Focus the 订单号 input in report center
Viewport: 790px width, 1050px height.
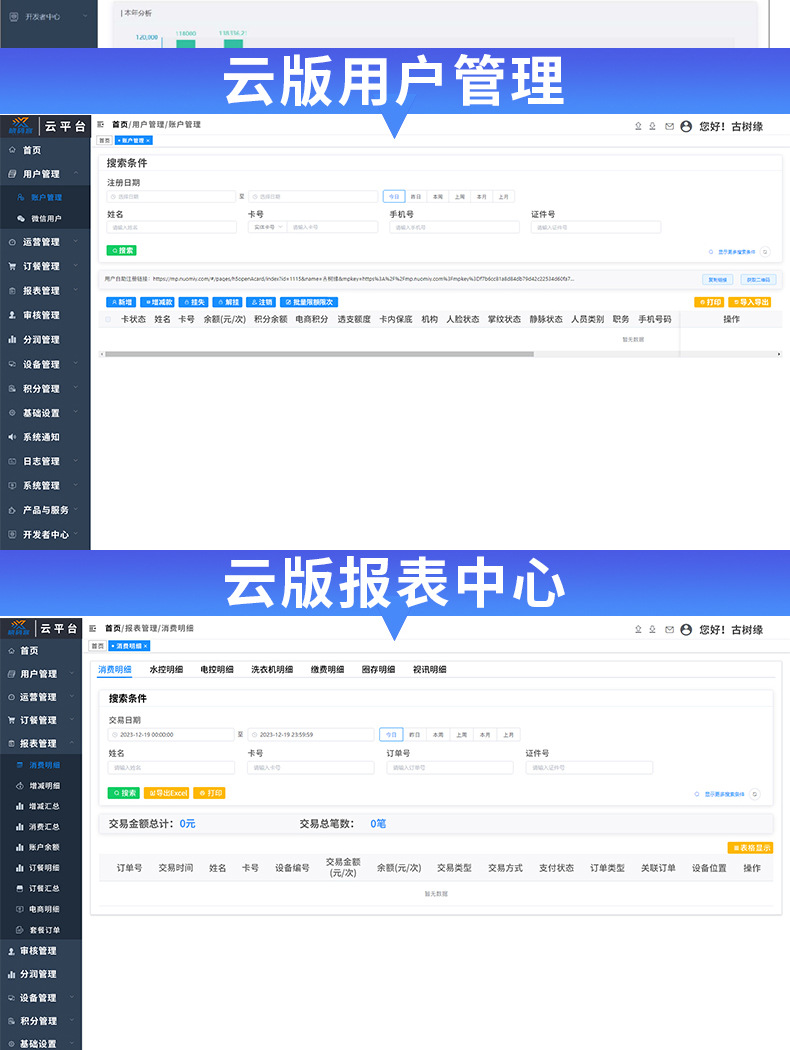pos(450,767)
